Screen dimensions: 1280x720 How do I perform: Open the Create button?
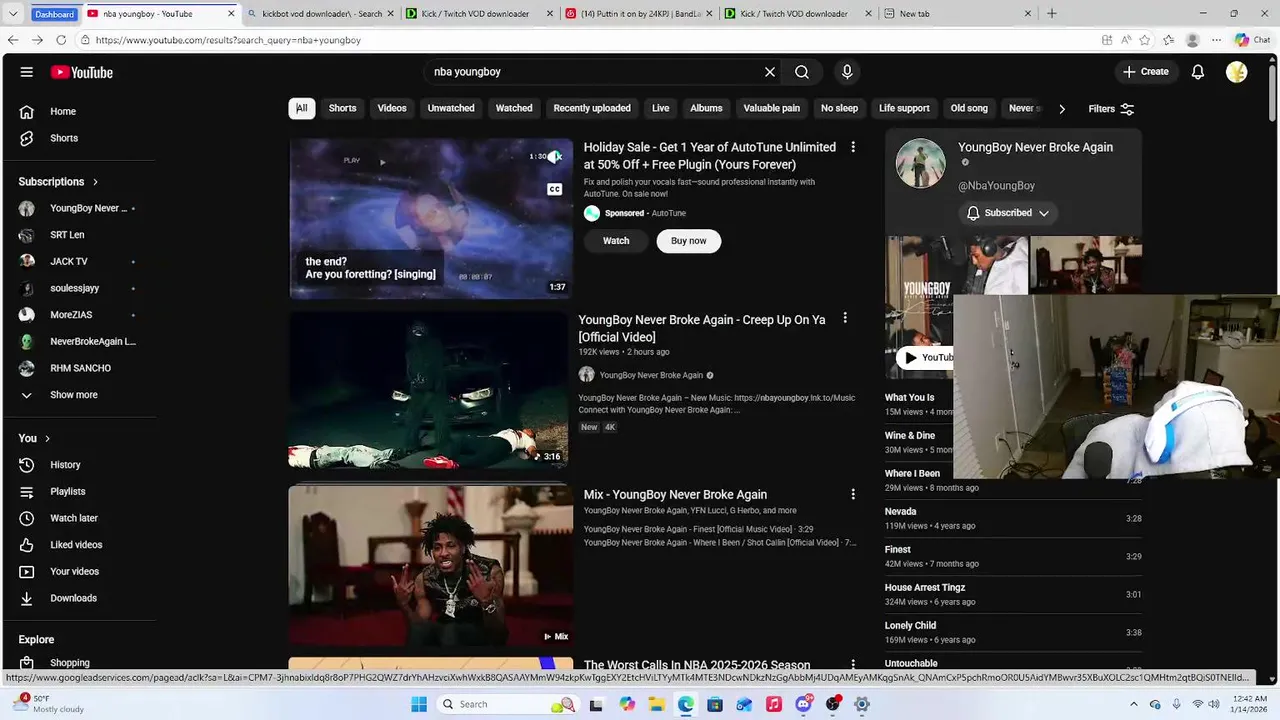1145,72
